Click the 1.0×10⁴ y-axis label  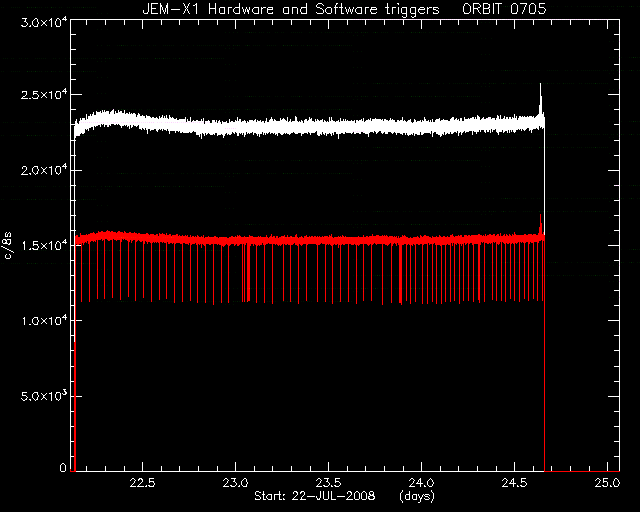pyautogui.click(x=44, y=321)
